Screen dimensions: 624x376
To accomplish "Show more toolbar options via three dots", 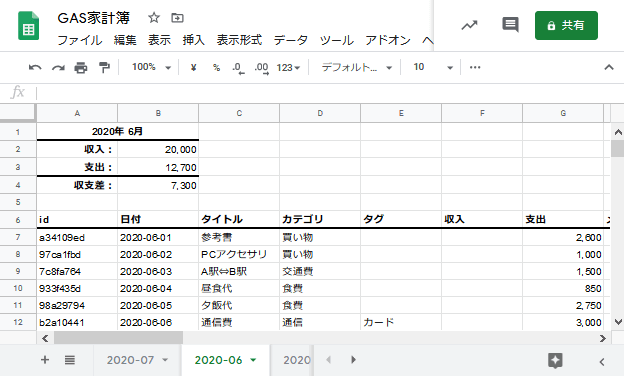I will [x=475, y=67].
